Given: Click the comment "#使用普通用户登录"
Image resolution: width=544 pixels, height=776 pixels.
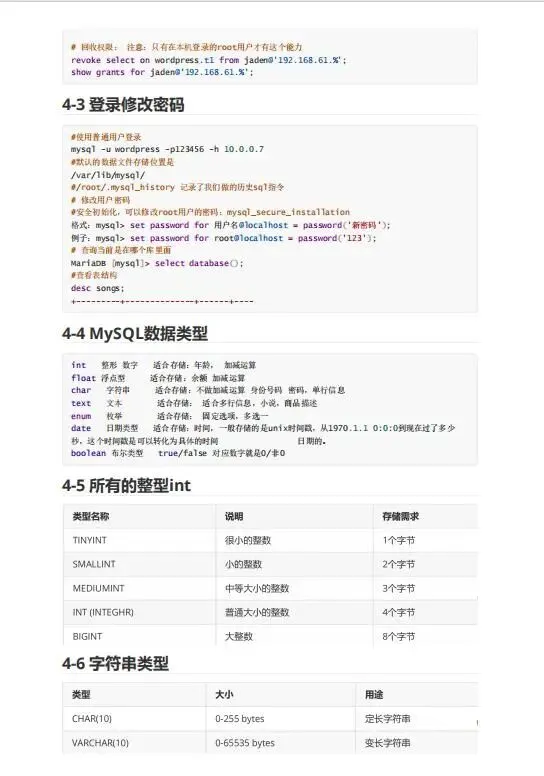Looking at the screenshot, I should (106, 137).
